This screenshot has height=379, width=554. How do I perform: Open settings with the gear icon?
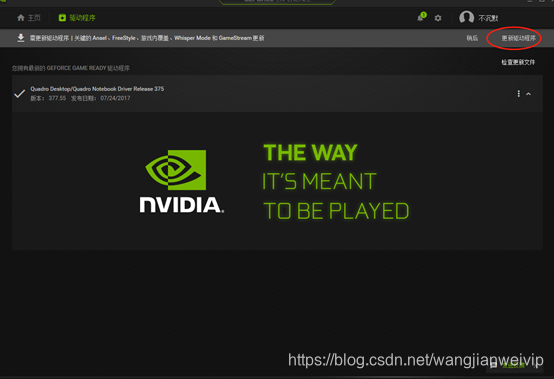coord(438,18)
